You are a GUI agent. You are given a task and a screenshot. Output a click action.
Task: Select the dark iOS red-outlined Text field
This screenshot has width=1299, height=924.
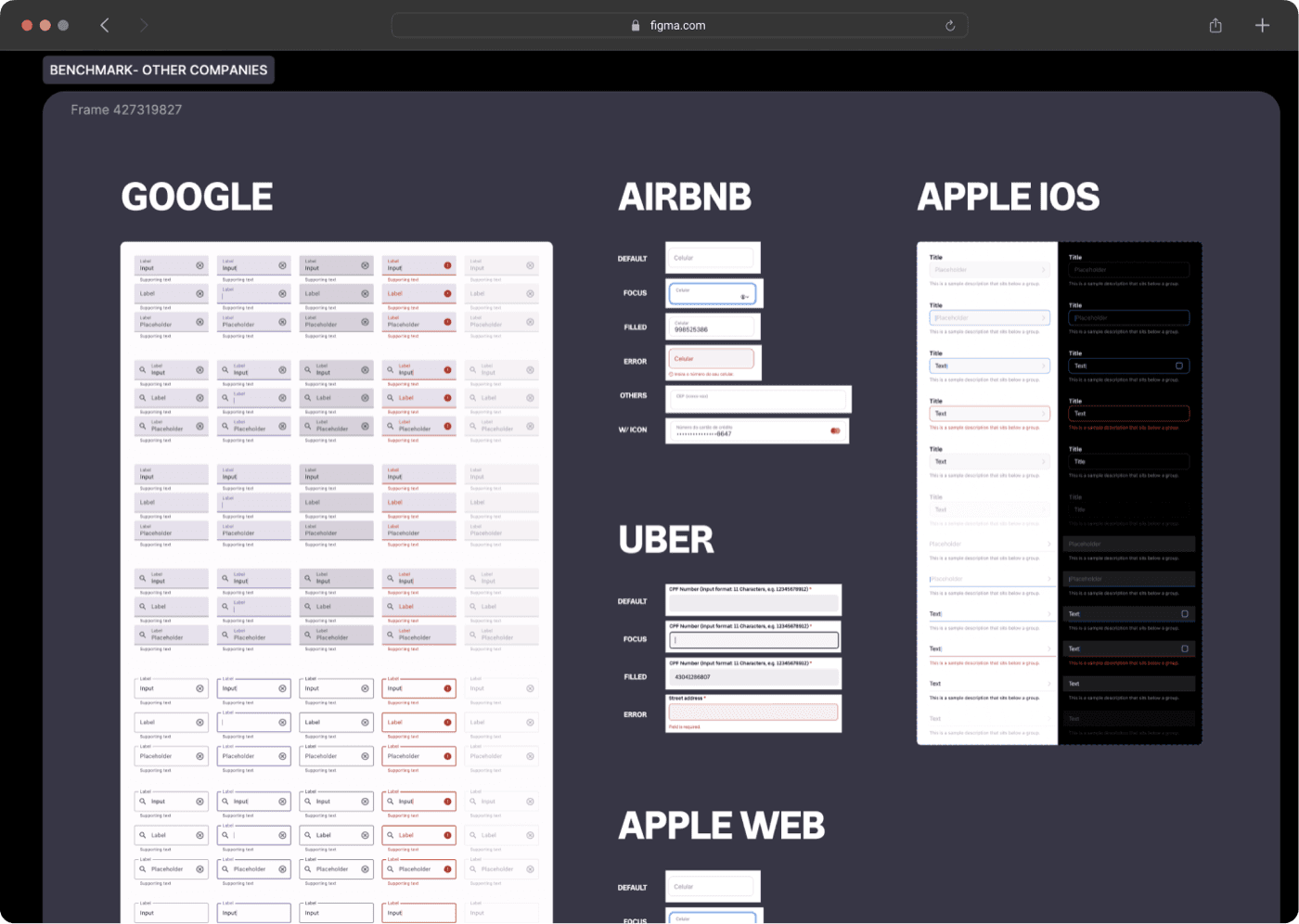pos(1128,414)
